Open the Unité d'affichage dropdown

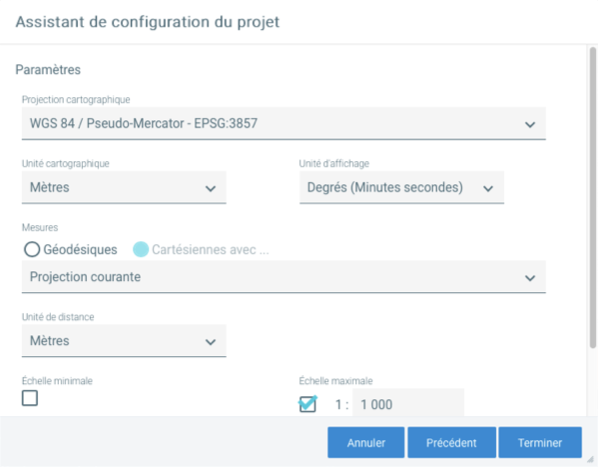(x=402, y=188)
